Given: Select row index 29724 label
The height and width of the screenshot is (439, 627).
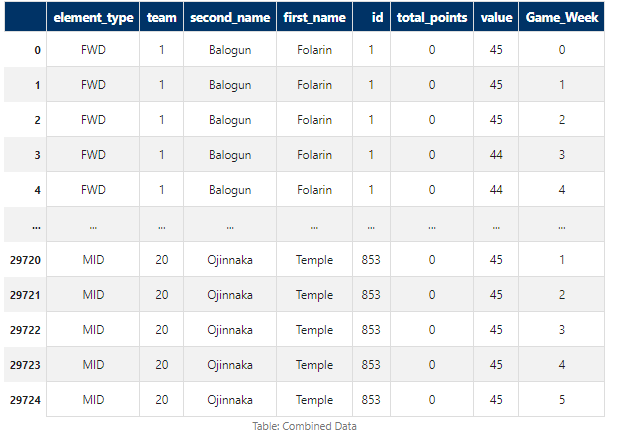Looking at the screenshot, I should 25,399.
